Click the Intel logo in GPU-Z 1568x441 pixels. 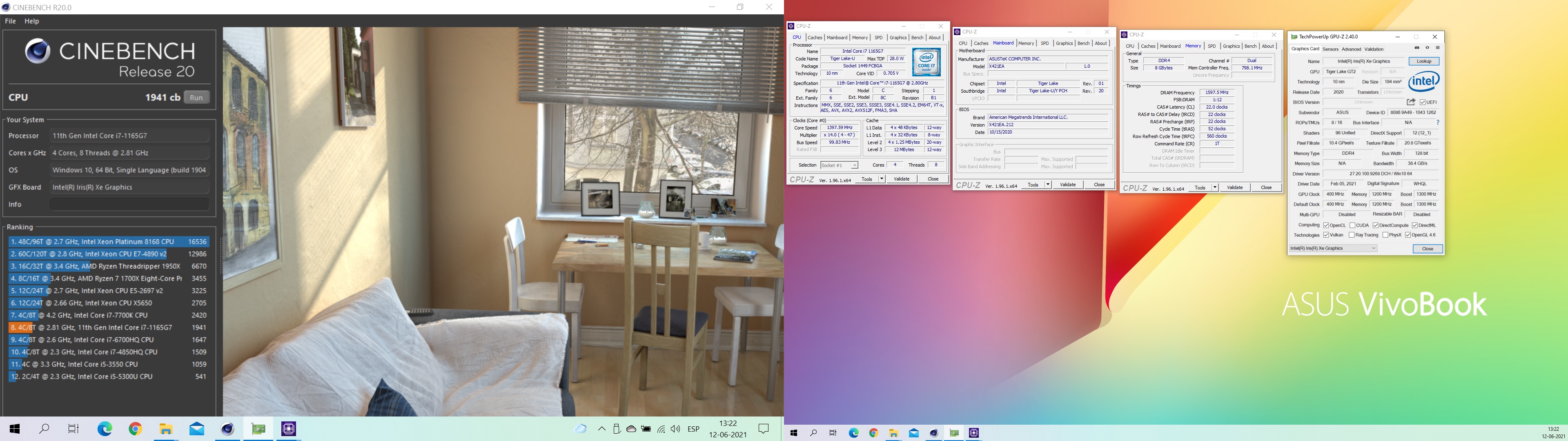(x=1424, y=81)
